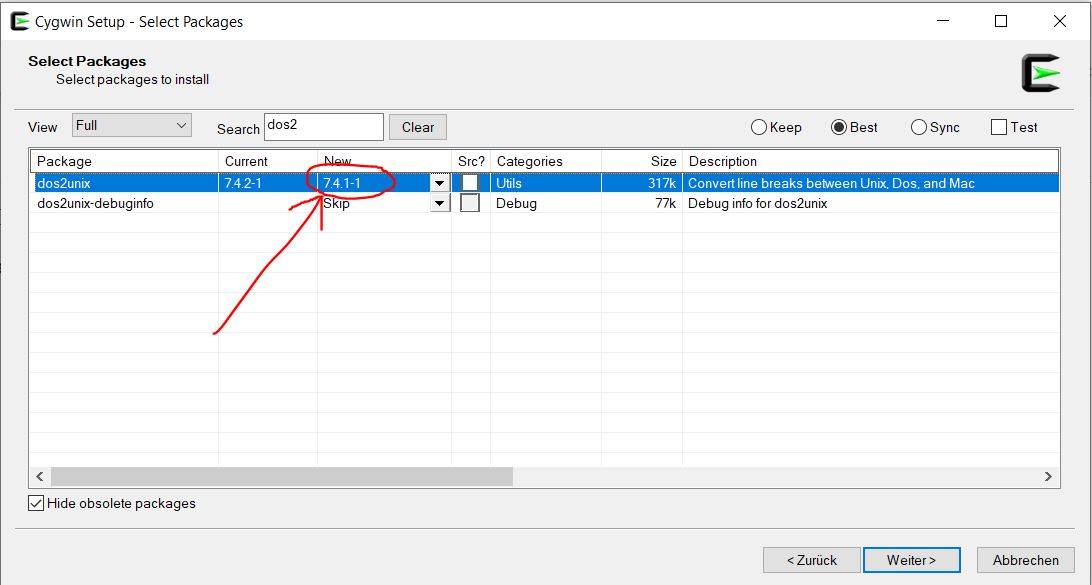Click 'Convert line breaks' description text
This screenshot has width=1092, height=585.
click(x=832, y=183)
